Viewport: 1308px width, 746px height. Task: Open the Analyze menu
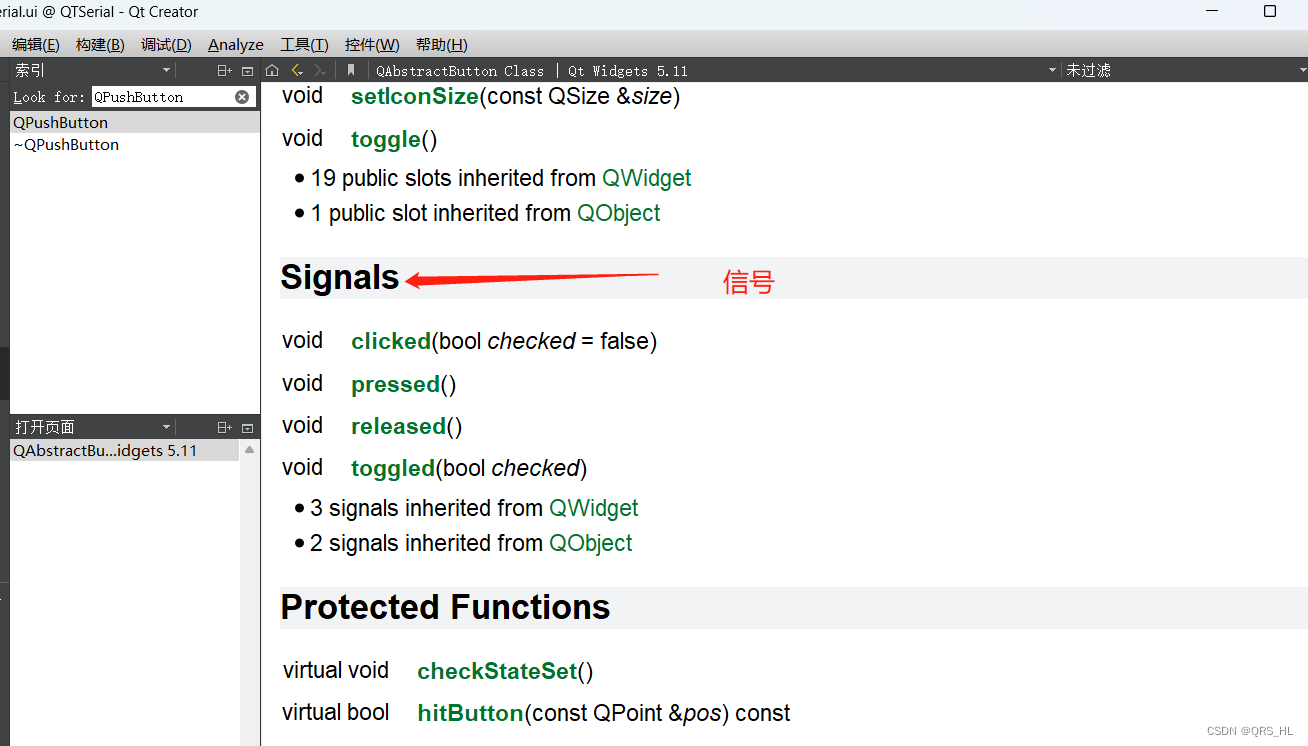[x=236, y=45]
